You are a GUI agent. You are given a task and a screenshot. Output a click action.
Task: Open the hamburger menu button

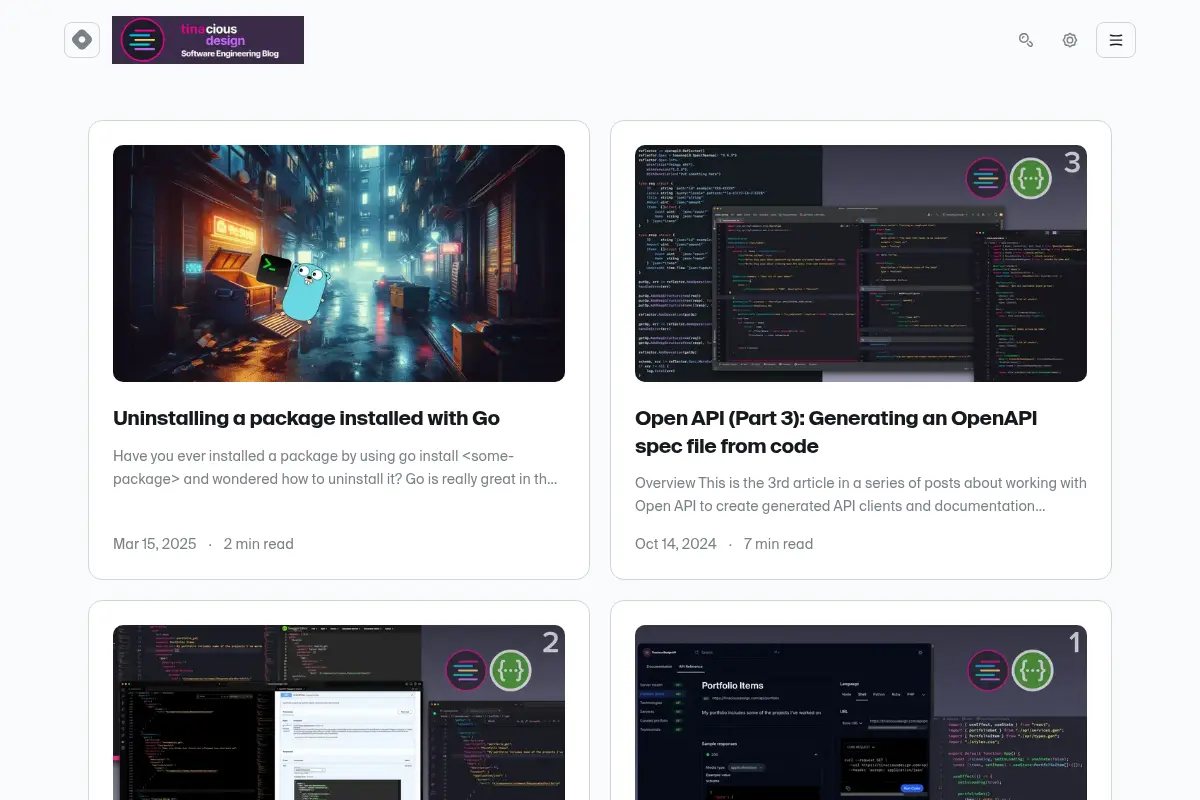(x=1116, y=40)
